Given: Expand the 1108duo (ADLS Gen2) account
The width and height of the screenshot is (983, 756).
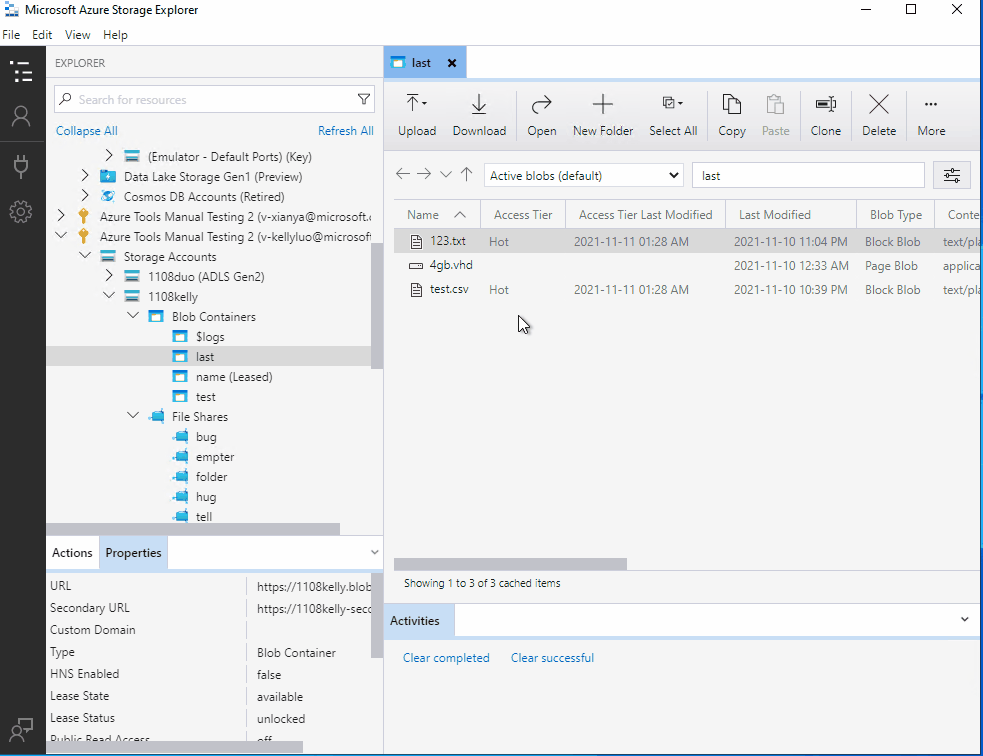Looking at the screenshot, I should click(x=110, y=275).
